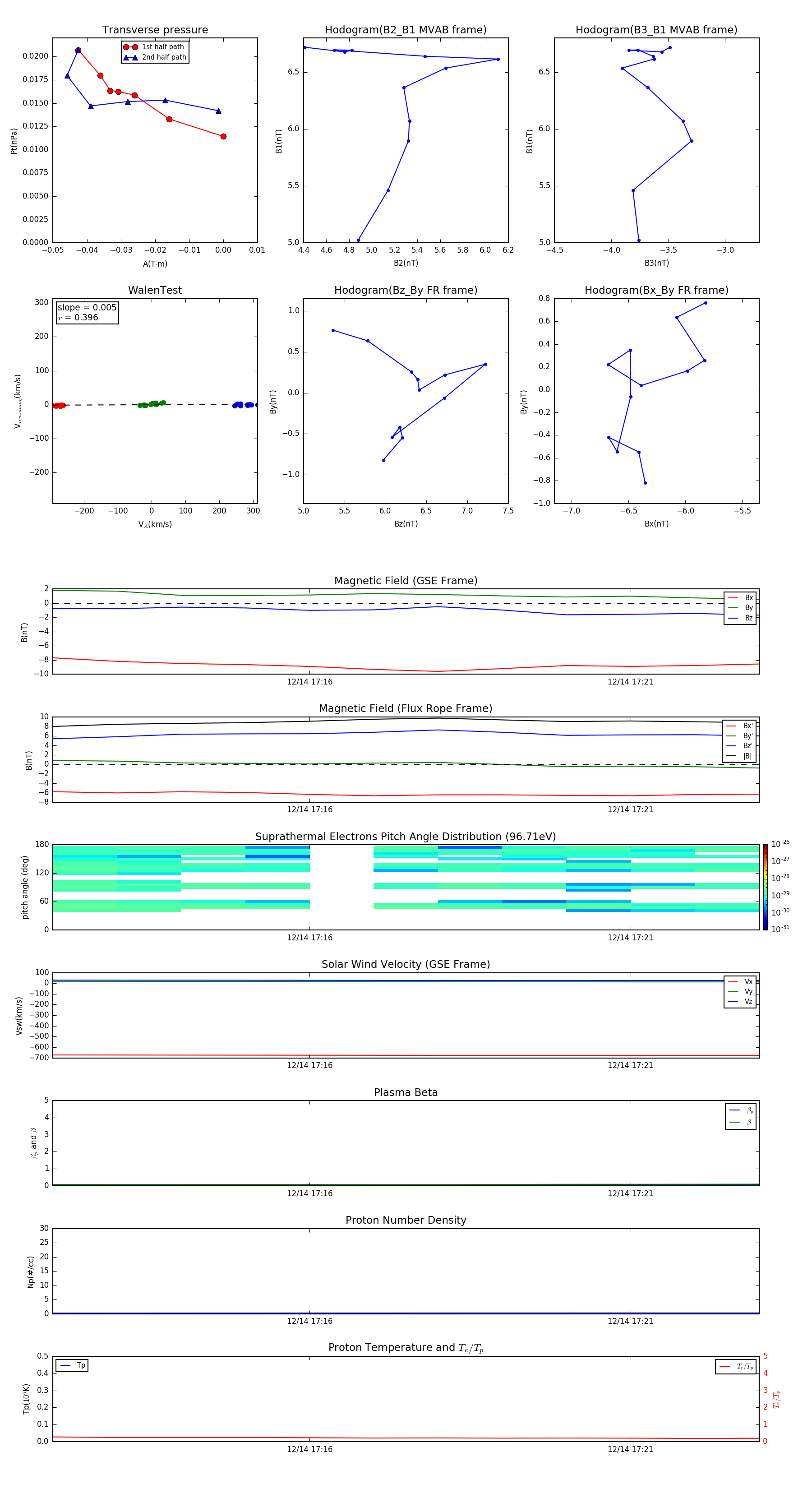Screen dimensions: 812x1489
Task: Click the '1st half path' legend entry
Action: [155, 47]
